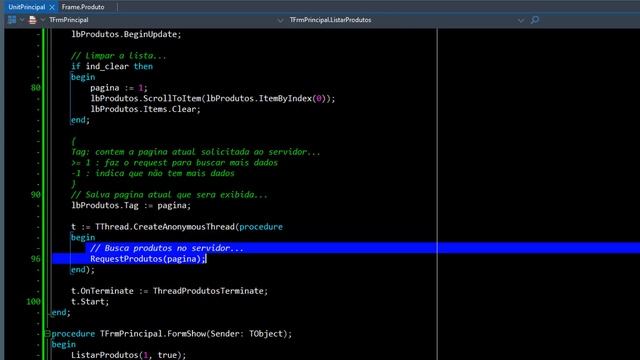640x360 pixels.
Task: Click the RequestProdutos(pagina) line
Action: pyautogui.click(x=148, y=259)
